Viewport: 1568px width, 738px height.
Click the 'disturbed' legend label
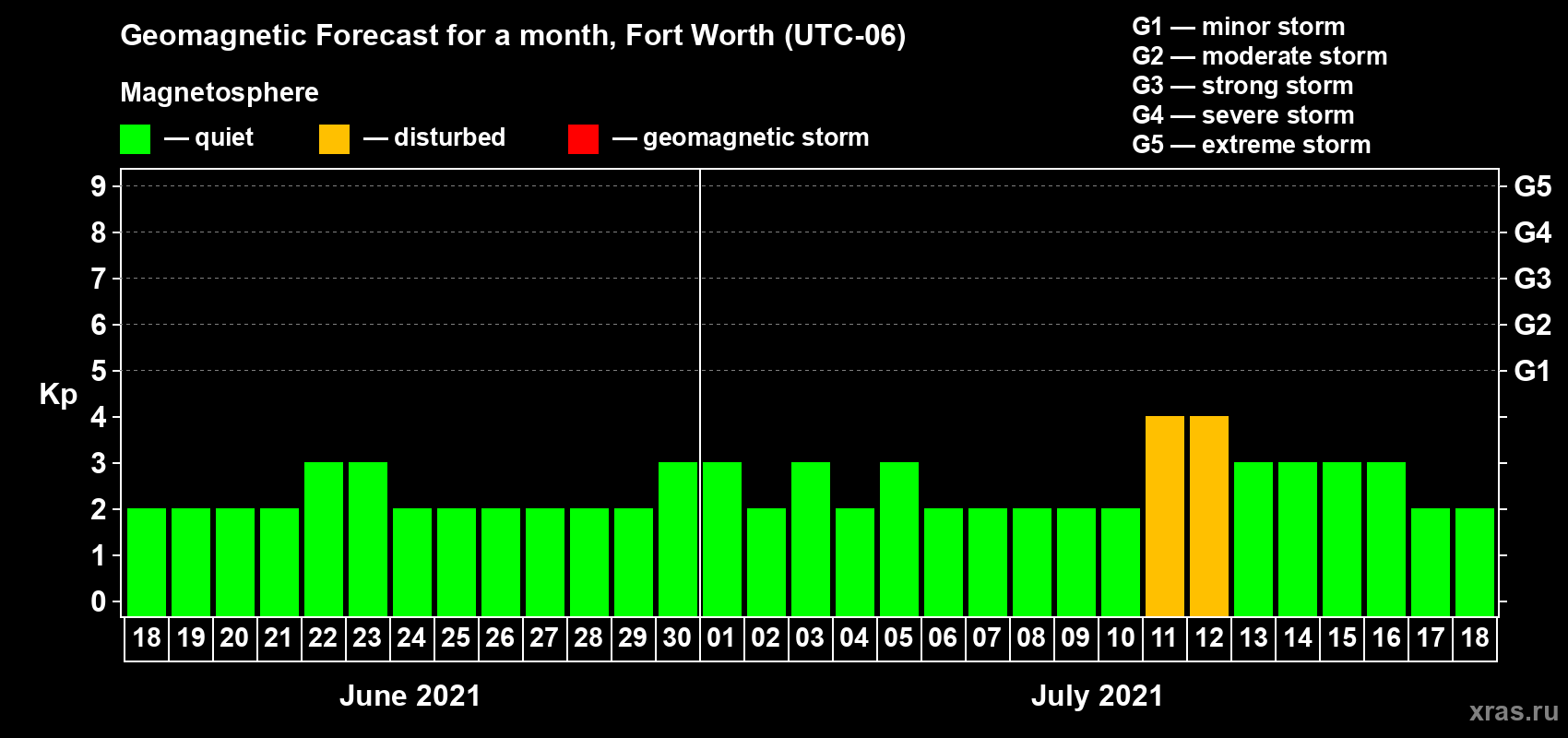coord(450,137)
